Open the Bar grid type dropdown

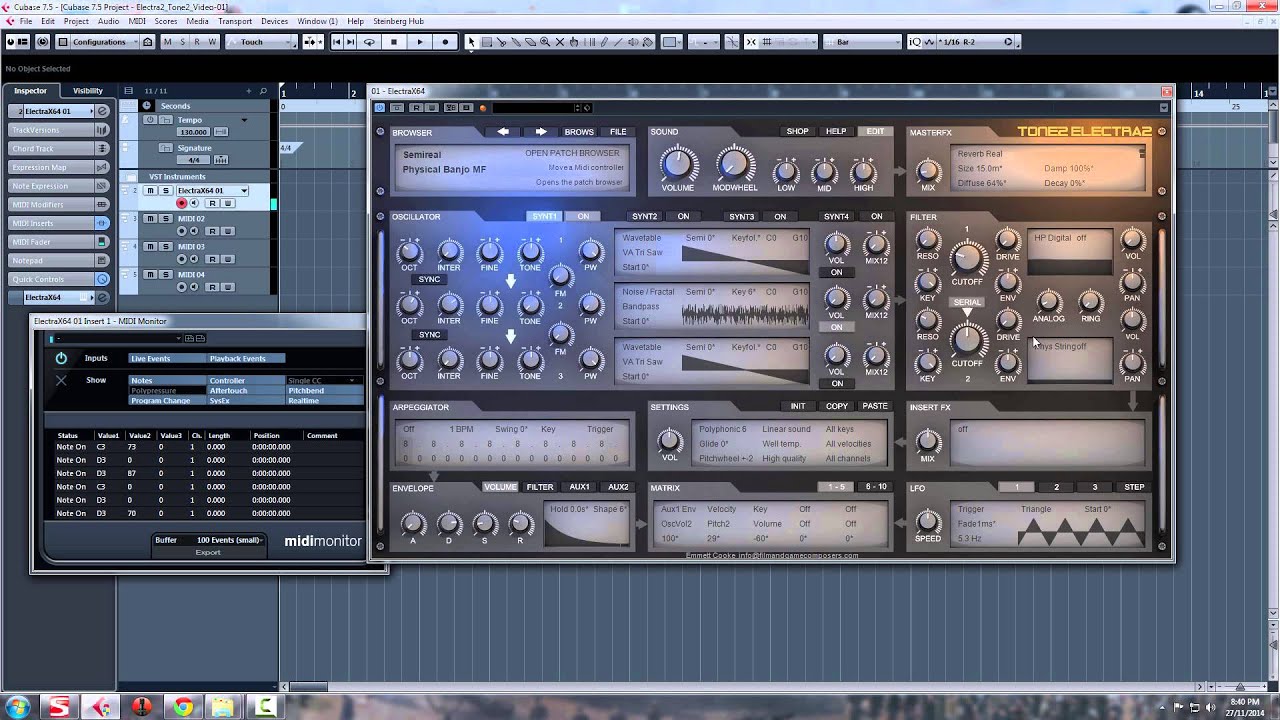[862, 42]
